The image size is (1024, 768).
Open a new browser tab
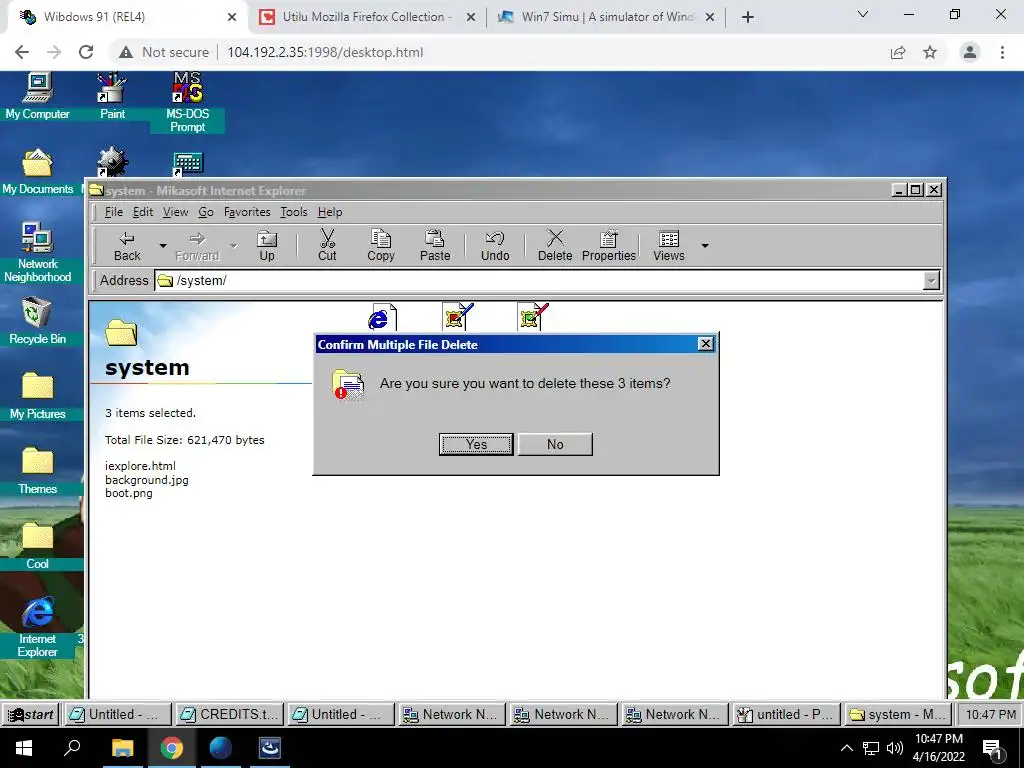coord(748,17)
